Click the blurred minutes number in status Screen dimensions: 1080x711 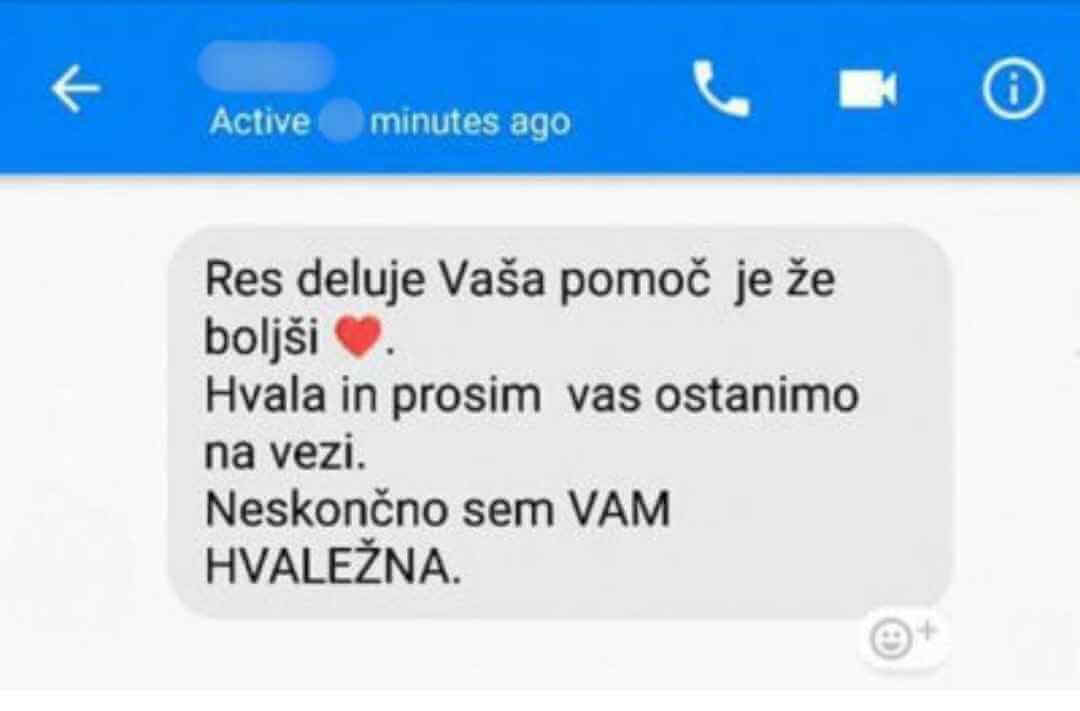[x=339, y=120]
